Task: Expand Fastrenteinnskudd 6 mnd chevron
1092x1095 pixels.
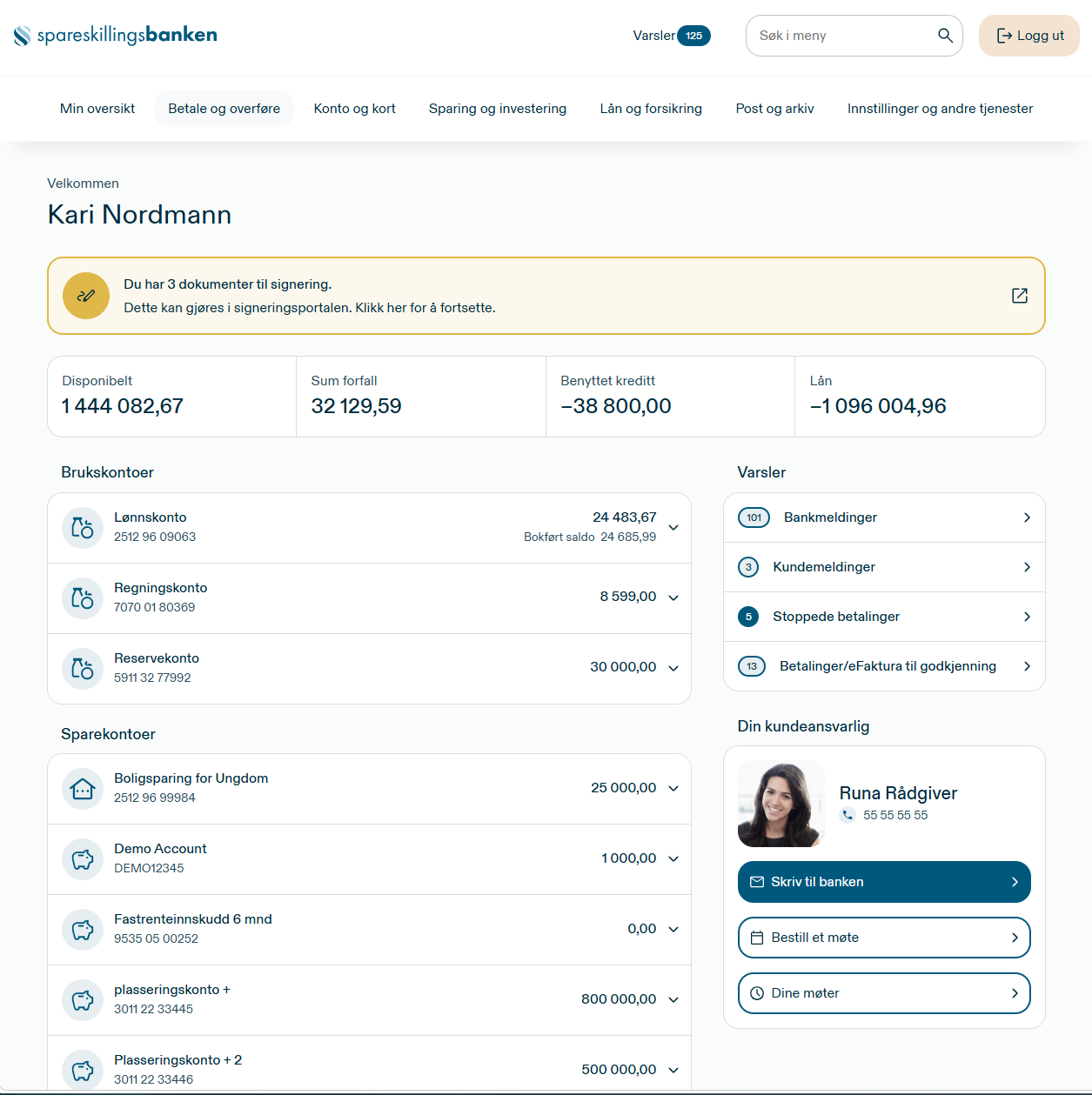Action: point(673,929)
